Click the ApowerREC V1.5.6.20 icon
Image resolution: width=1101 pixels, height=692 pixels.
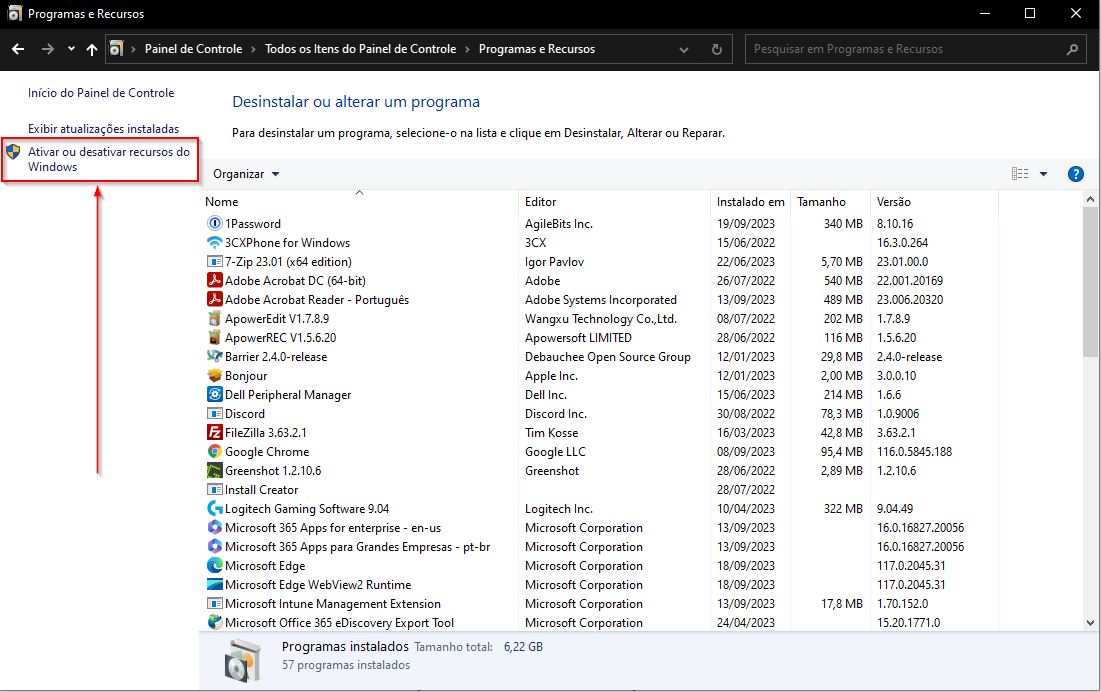click(215, 337)
